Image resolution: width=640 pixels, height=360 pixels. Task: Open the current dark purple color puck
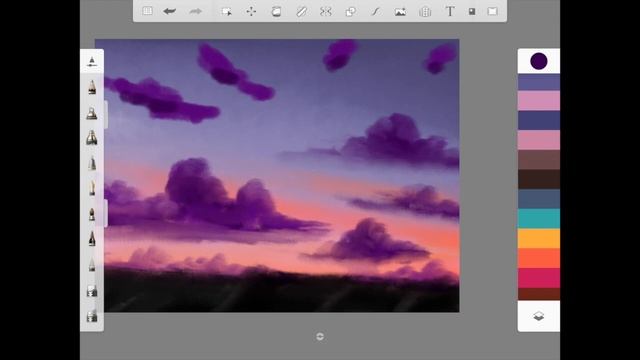click(539, 61)
